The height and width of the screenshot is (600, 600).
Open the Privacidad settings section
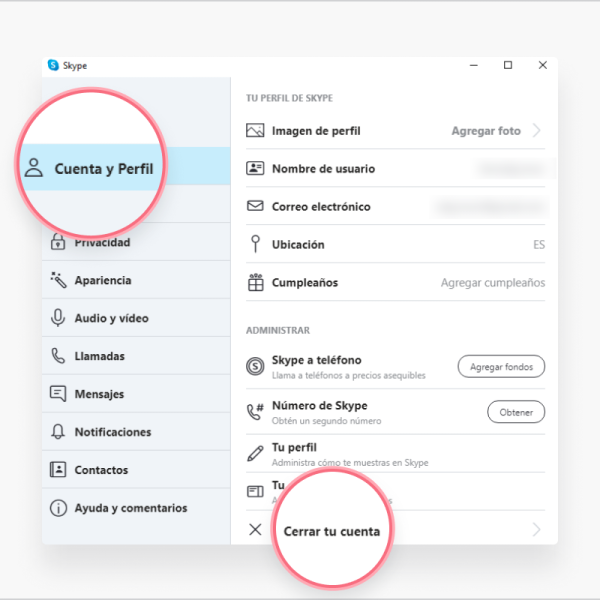[x=136, y=242]
